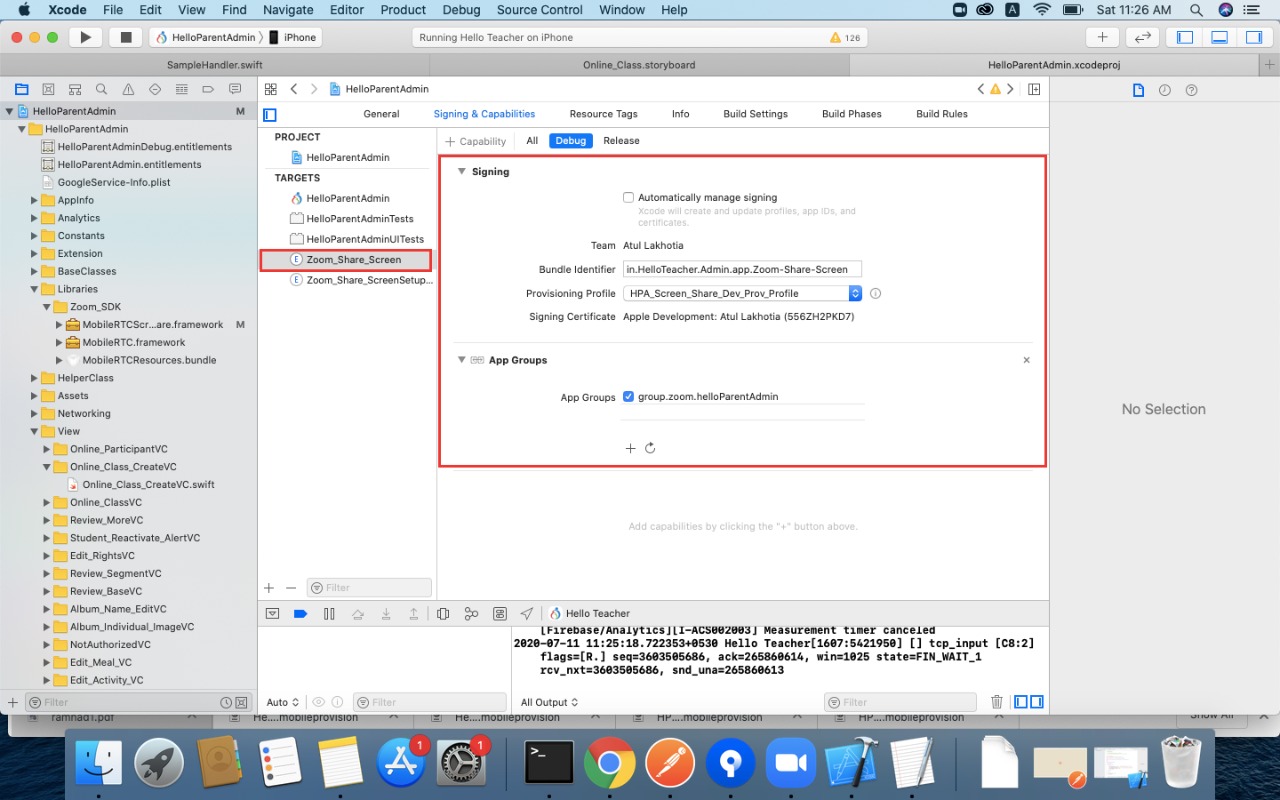Hide the debug area with the chevron button

[x=272, y=613]
